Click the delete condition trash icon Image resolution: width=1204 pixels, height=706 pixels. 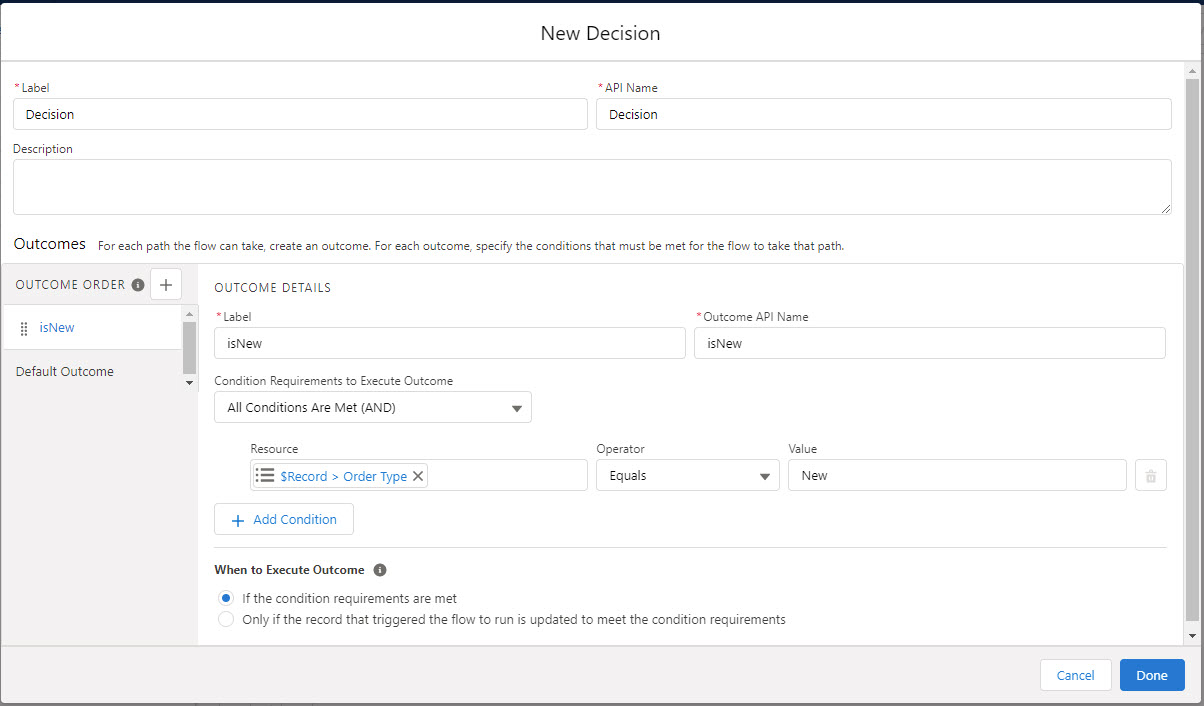click(x=1150, y=476)
